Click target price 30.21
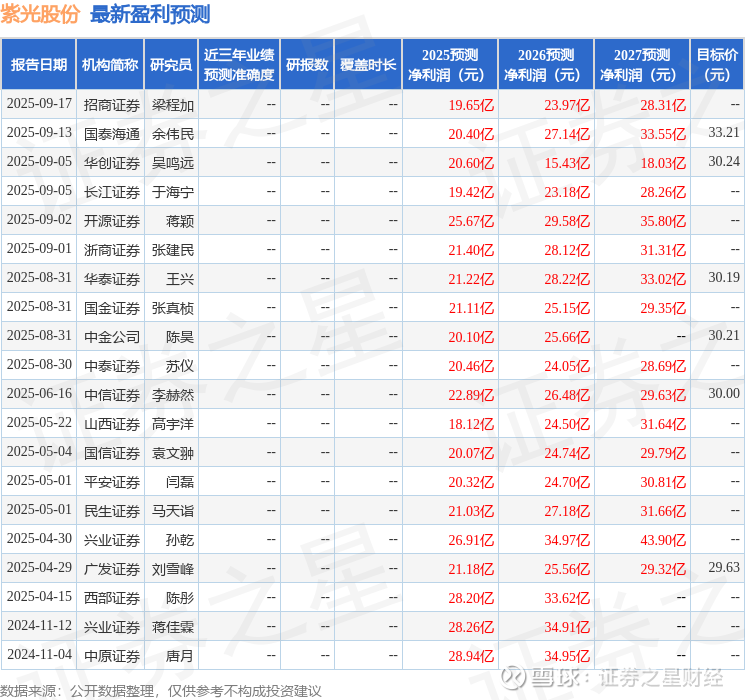The width and height of the screenshot is (745, 700). (724, 336)
